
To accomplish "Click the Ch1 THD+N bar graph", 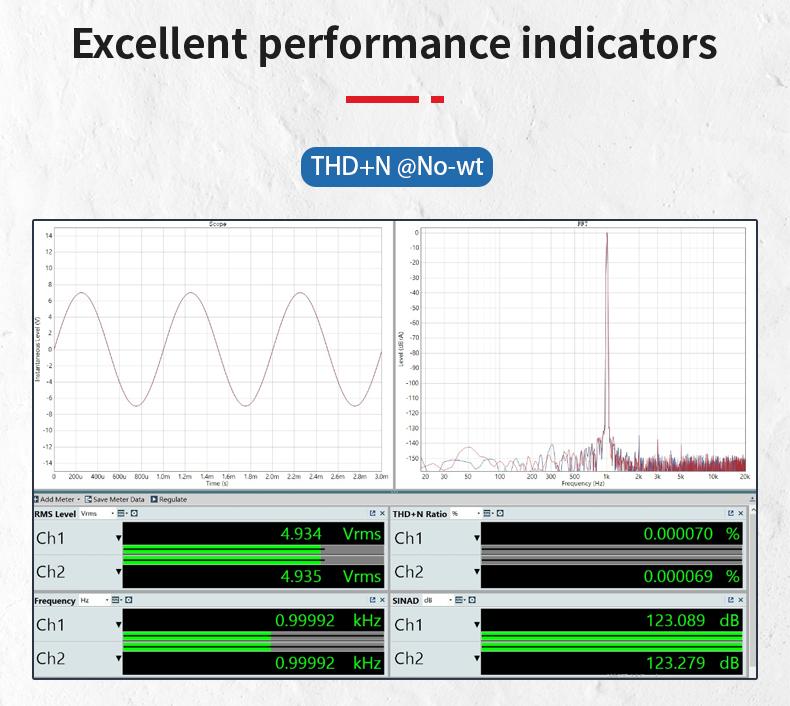I will click(612, 548).
